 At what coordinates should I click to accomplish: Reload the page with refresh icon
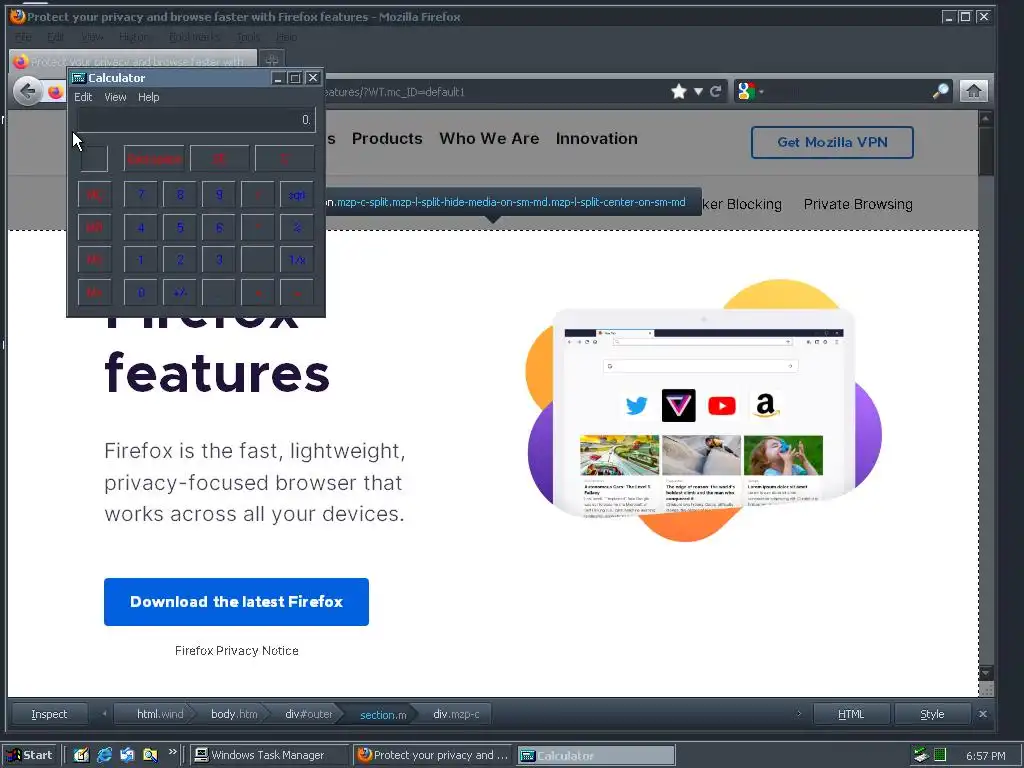click(716, 91)
